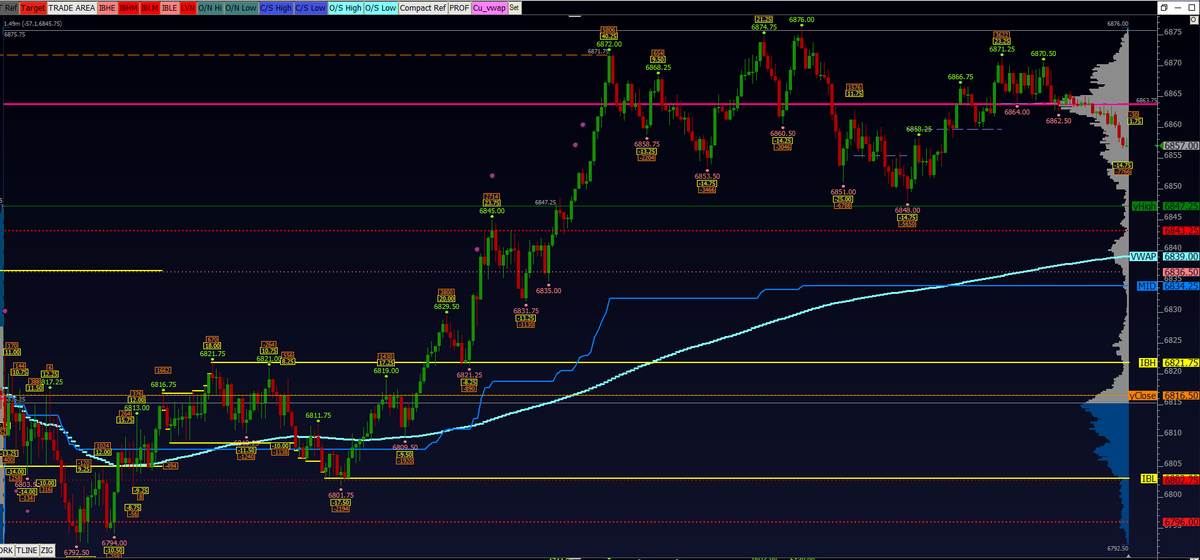Toggle the IBHM level button
The height and width of the screenshot is (560, 1200).
128,7
